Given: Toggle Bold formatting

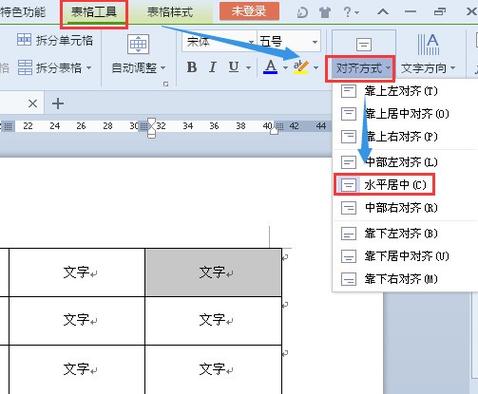Looking at the screenshot, I should 192,67.
